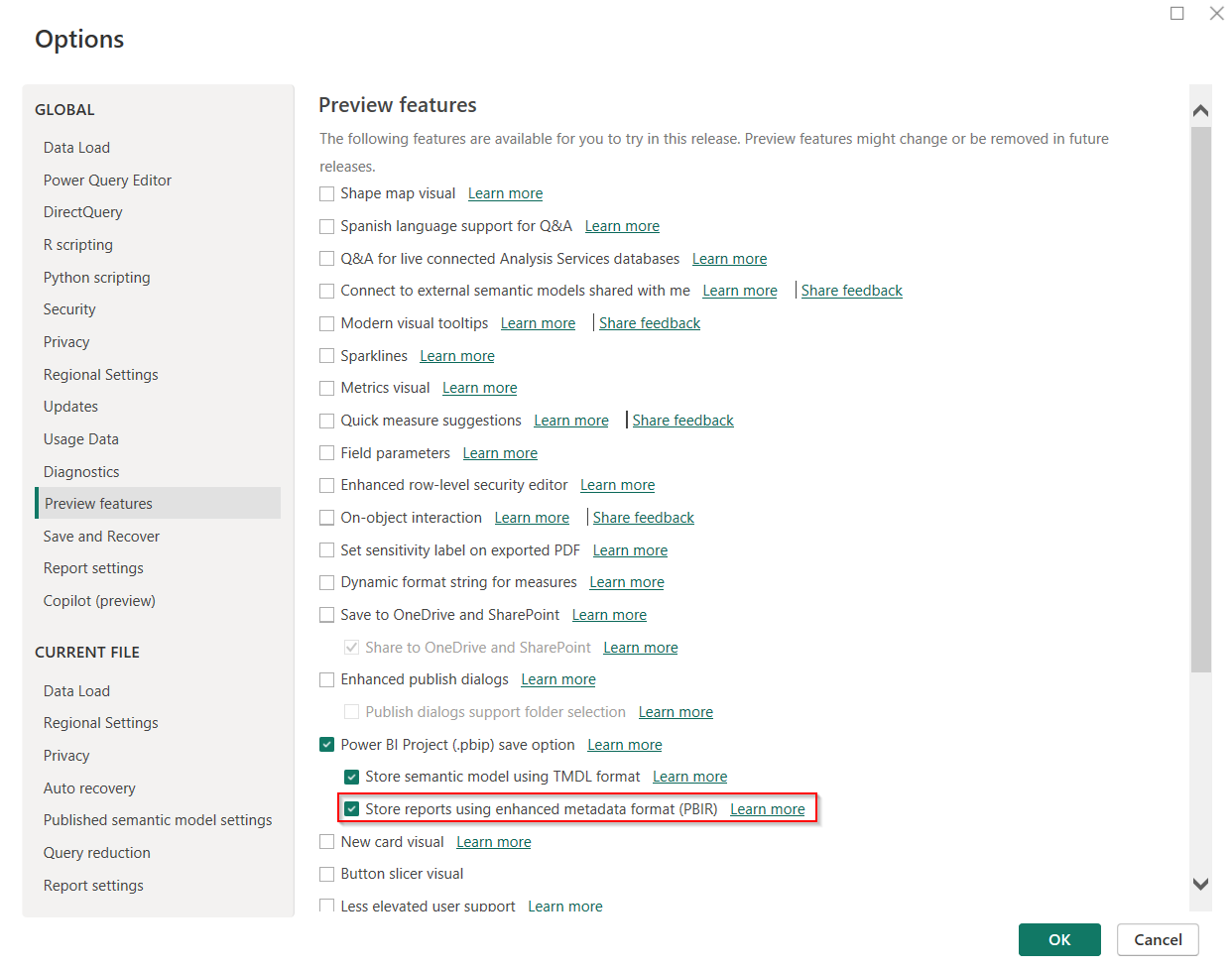Open Report settings under GLOBAL
Screen dimensions: 1232x969
(93, 568)
